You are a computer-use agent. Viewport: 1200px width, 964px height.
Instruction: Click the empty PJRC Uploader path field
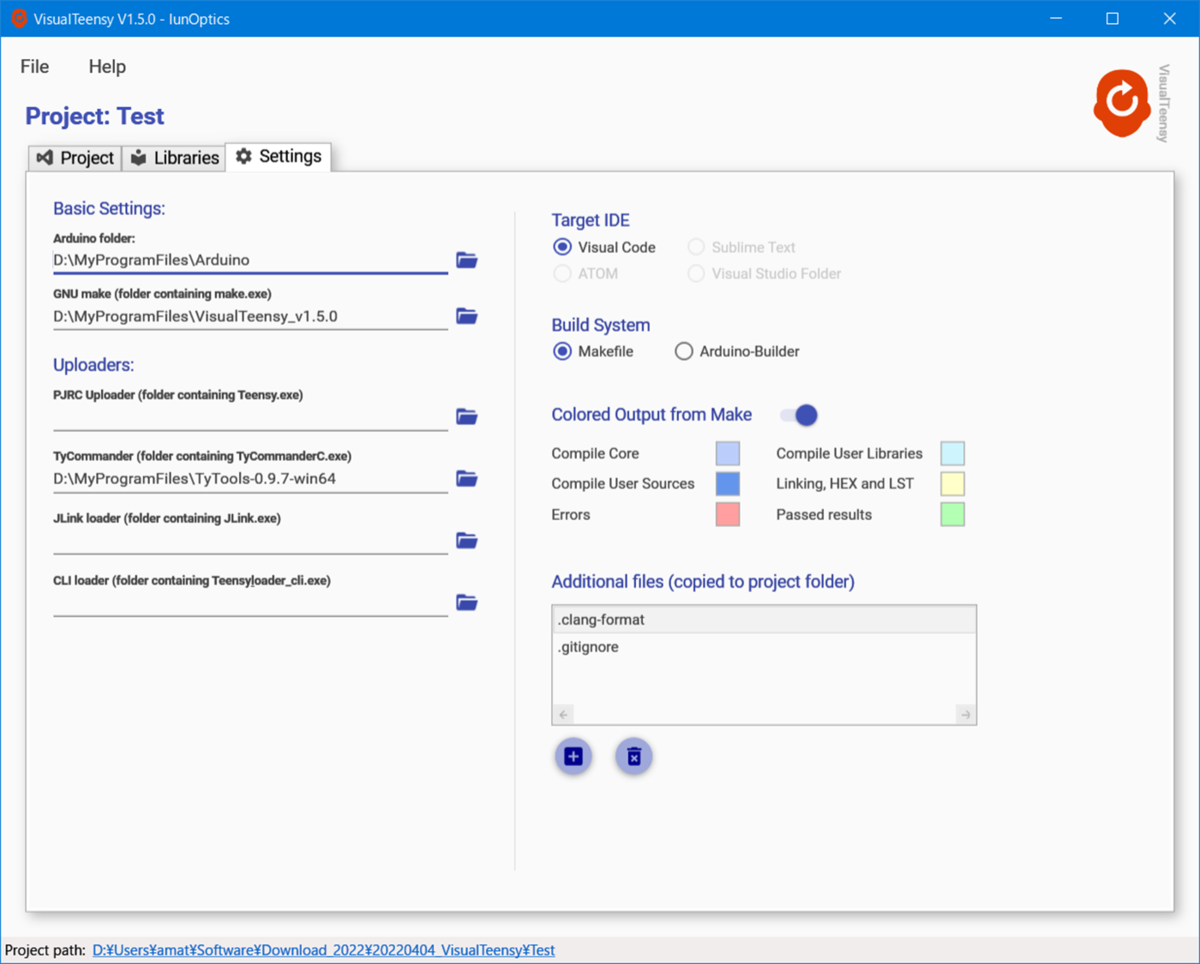[x=250, y=417]
